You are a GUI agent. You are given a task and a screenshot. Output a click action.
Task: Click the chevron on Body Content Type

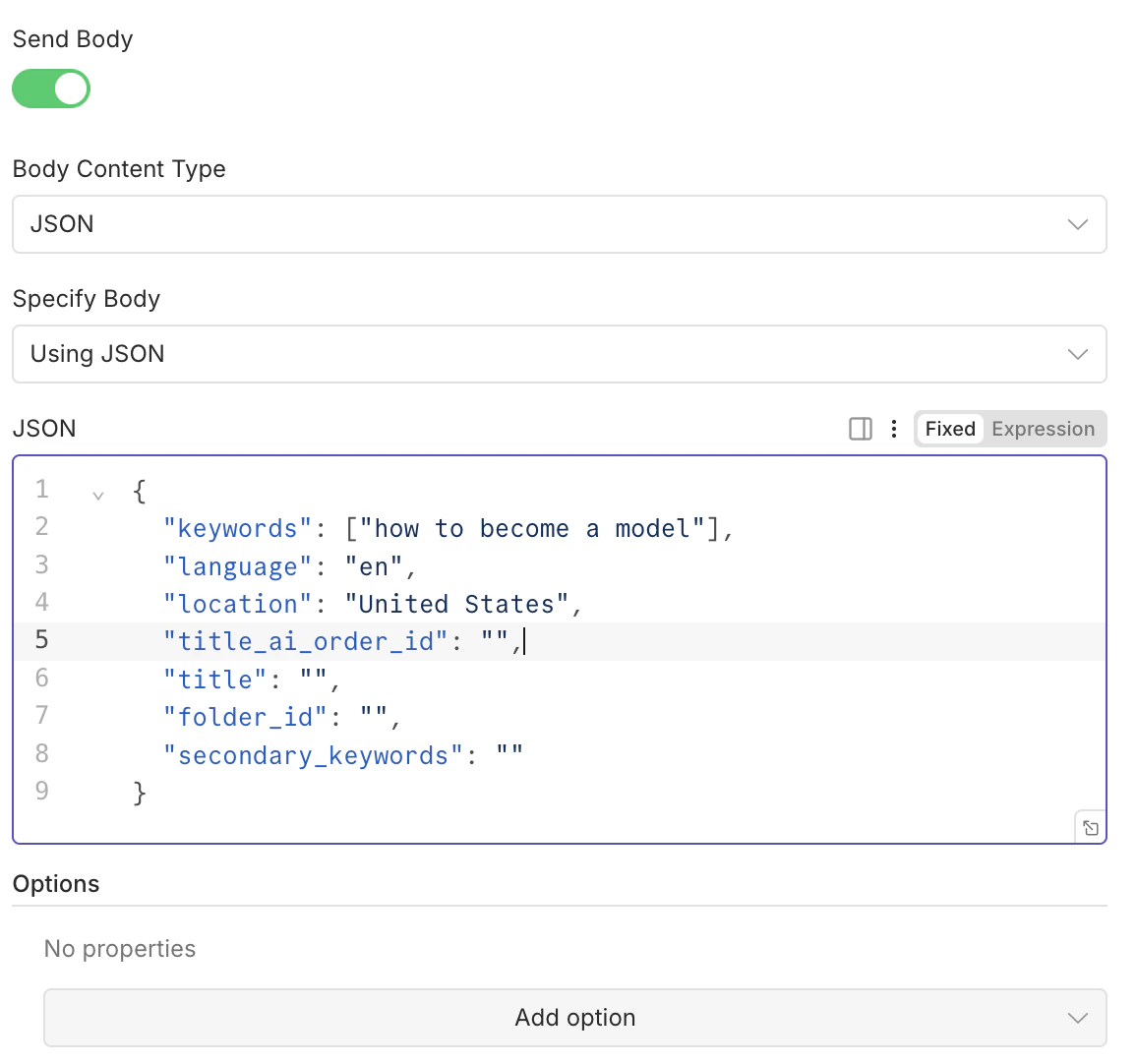point(1078,224)
